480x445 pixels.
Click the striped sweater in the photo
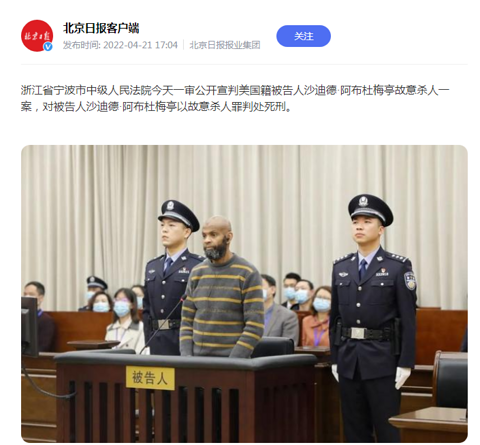point(222,305)
